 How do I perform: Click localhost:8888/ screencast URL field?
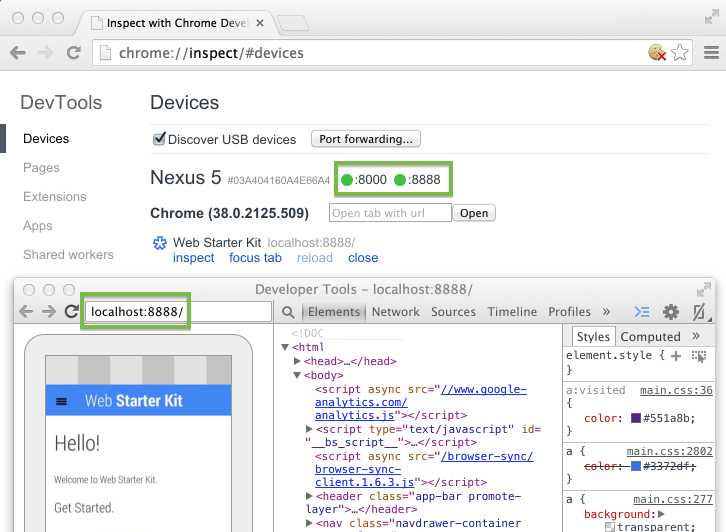coord(178,312)
